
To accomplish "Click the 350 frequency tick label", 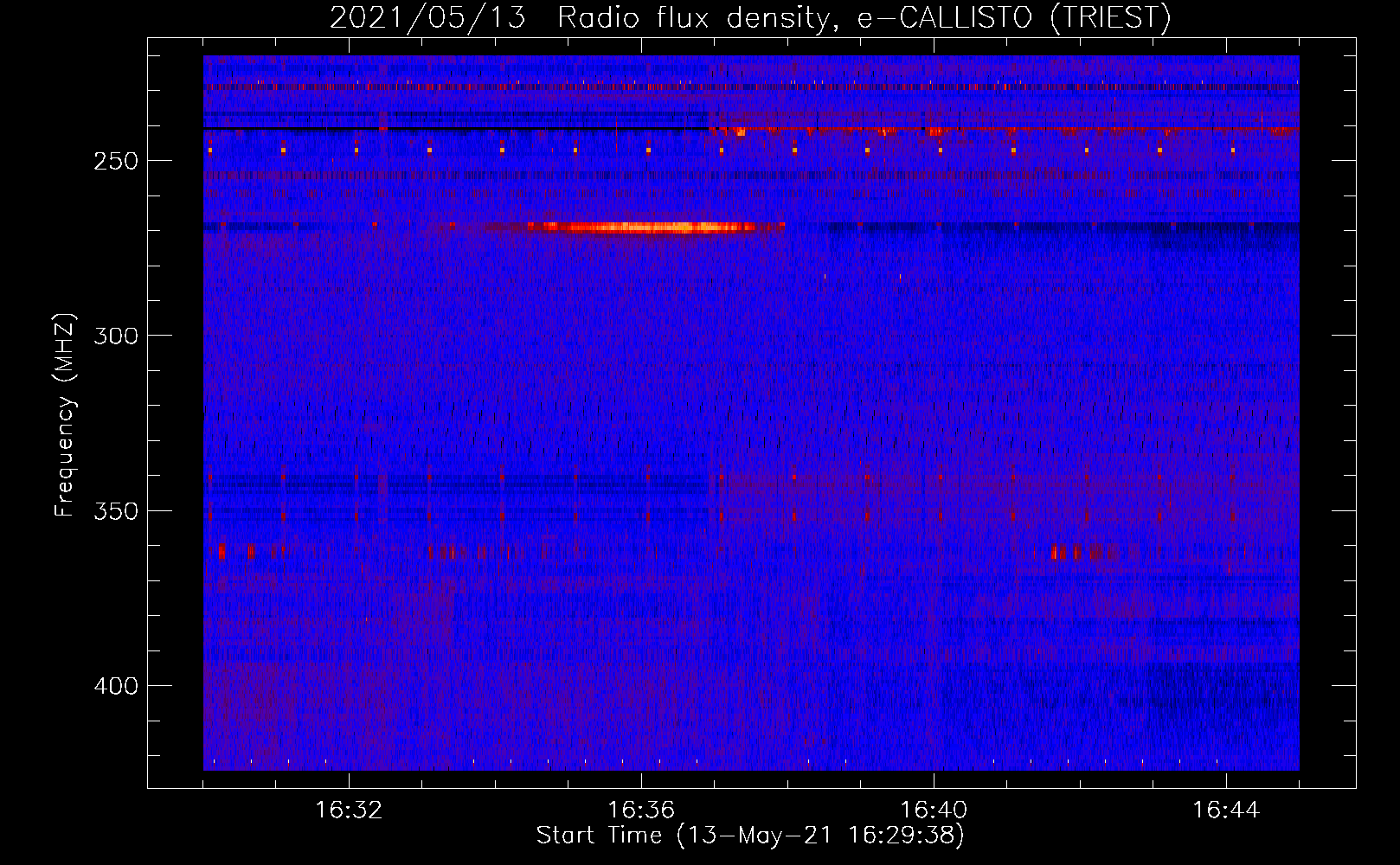I will coord(116,511).
